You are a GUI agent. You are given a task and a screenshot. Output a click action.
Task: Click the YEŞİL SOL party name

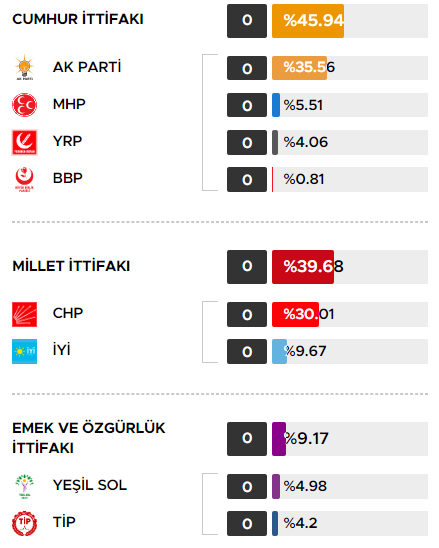(90, 485)
